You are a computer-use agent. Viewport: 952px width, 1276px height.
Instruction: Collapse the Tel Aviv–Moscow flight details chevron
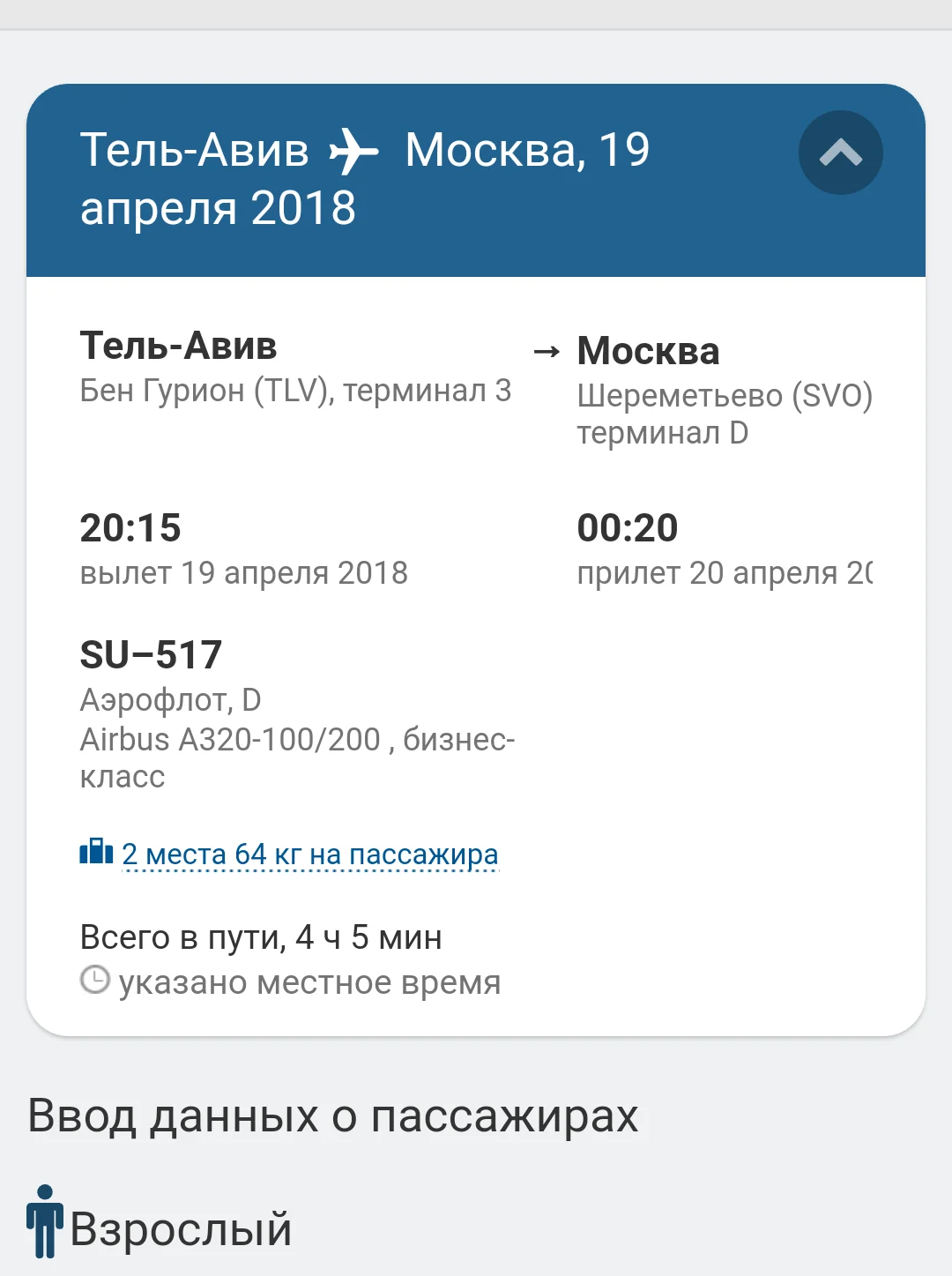[x=840, y=153]
